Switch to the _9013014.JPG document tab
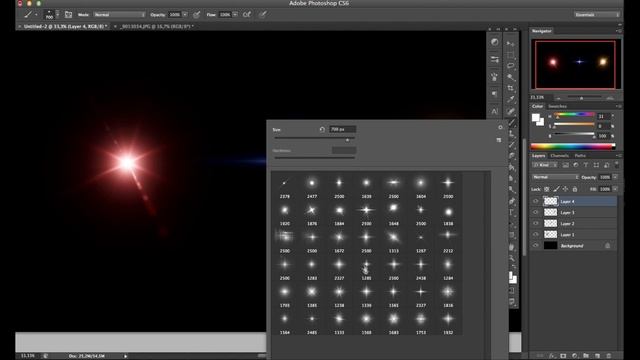 point(158,27)
